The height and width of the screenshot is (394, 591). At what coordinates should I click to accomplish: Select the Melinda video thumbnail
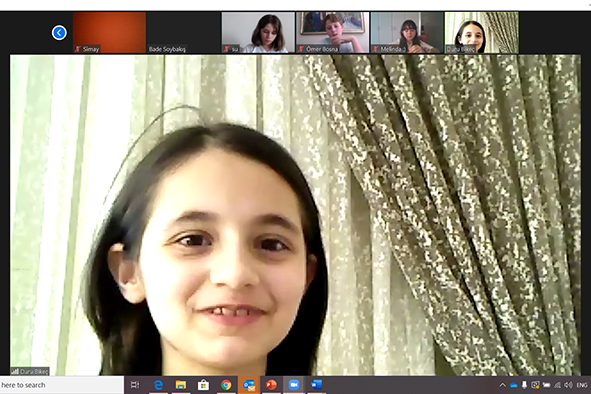pos(407,32)
